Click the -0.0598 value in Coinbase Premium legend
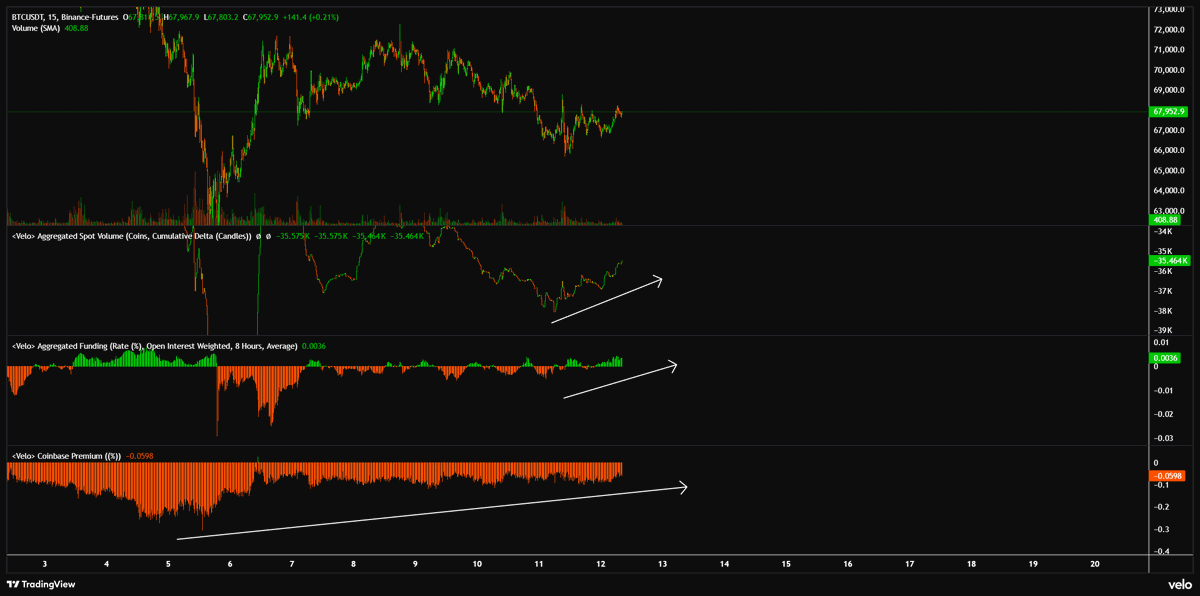Viewport: 1200px width, 596px height. [x=139, y=456]
